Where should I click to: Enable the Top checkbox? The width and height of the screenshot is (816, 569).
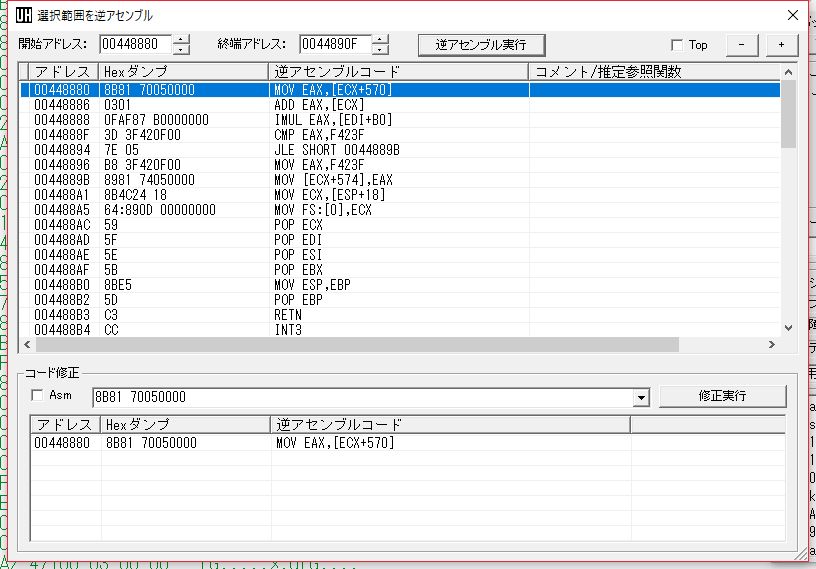click(x=677, y=45)
